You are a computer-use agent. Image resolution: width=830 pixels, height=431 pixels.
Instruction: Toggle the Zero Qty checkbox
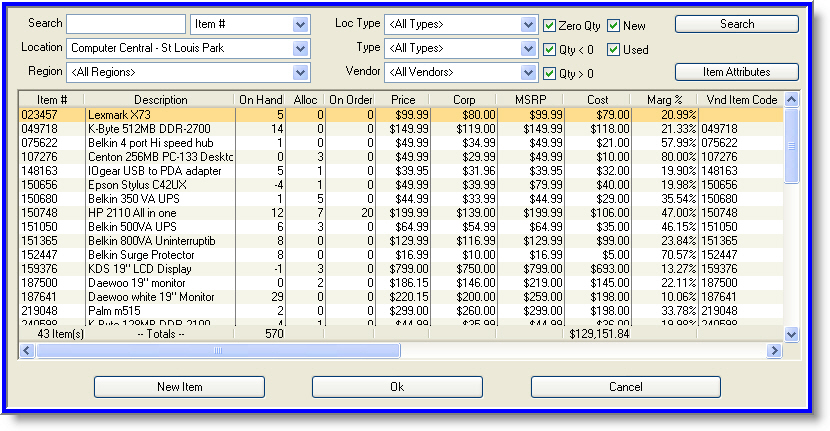tap(549, 25)
